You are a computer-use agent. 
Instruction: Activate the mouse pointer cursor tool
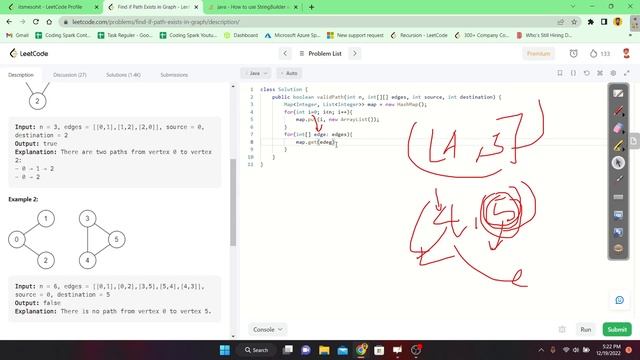pyautogui.click(x=618, y=162)
